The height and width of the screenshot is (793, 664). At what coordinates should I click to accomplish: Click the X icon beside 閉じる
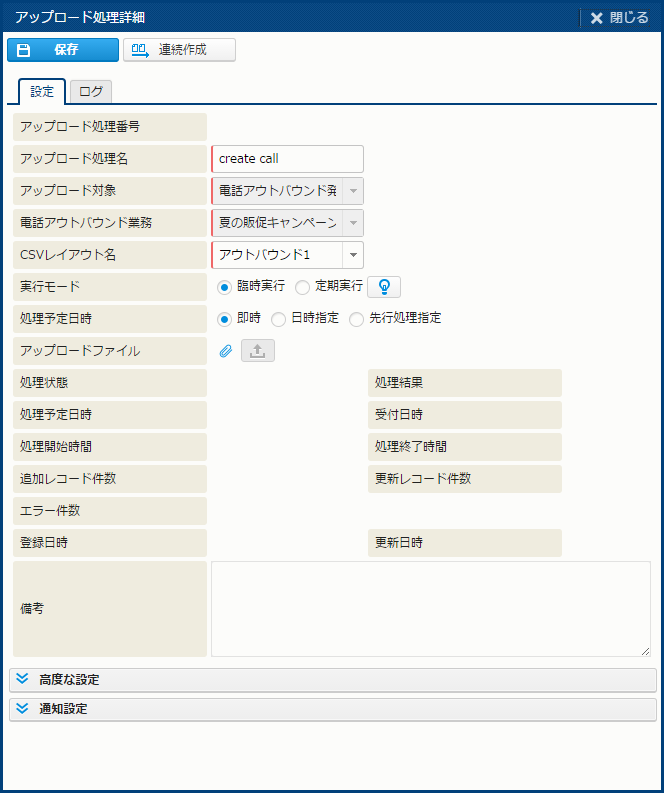click(597, 18)
